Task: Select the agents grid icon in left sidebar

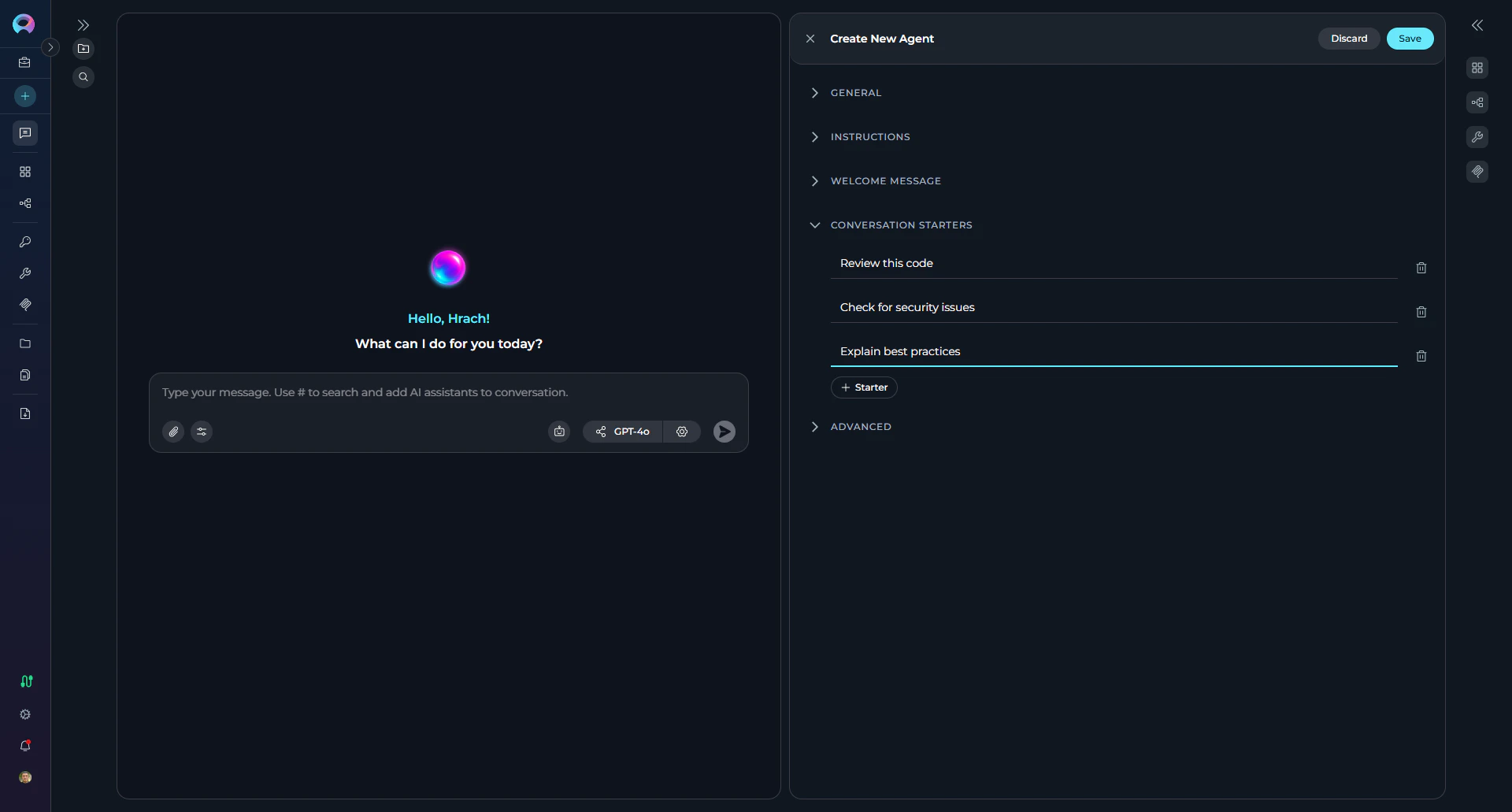Action: [x=24, y=172]
